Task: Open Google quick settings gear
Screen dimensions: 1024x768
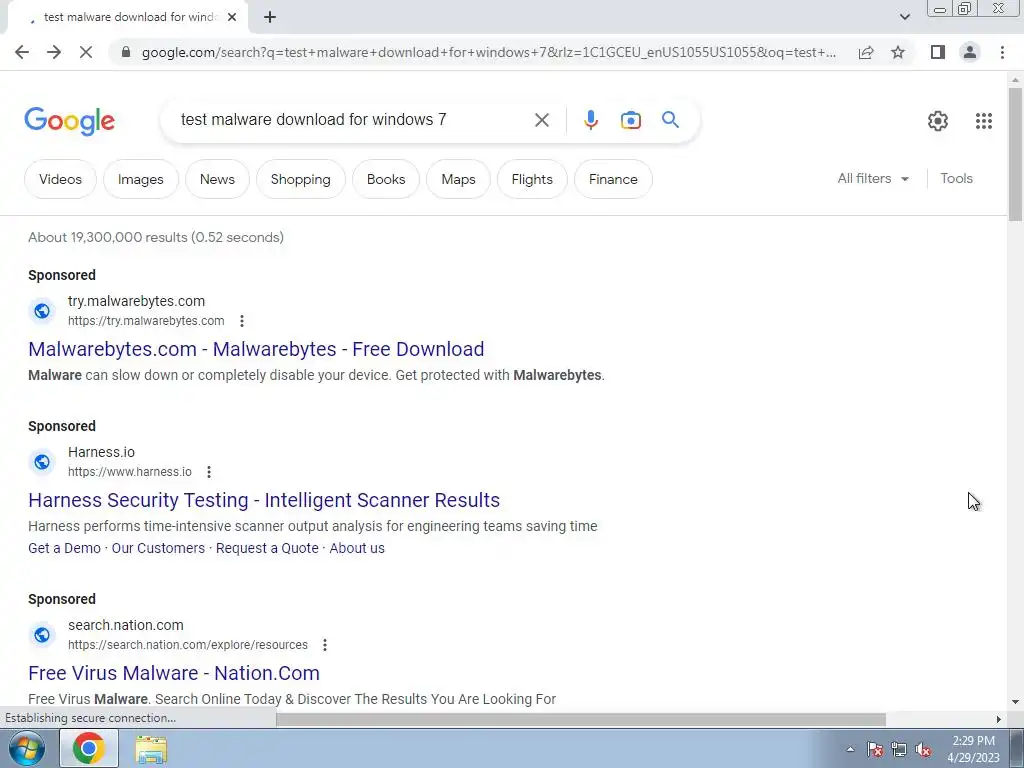Action: (x=938, y=121)
